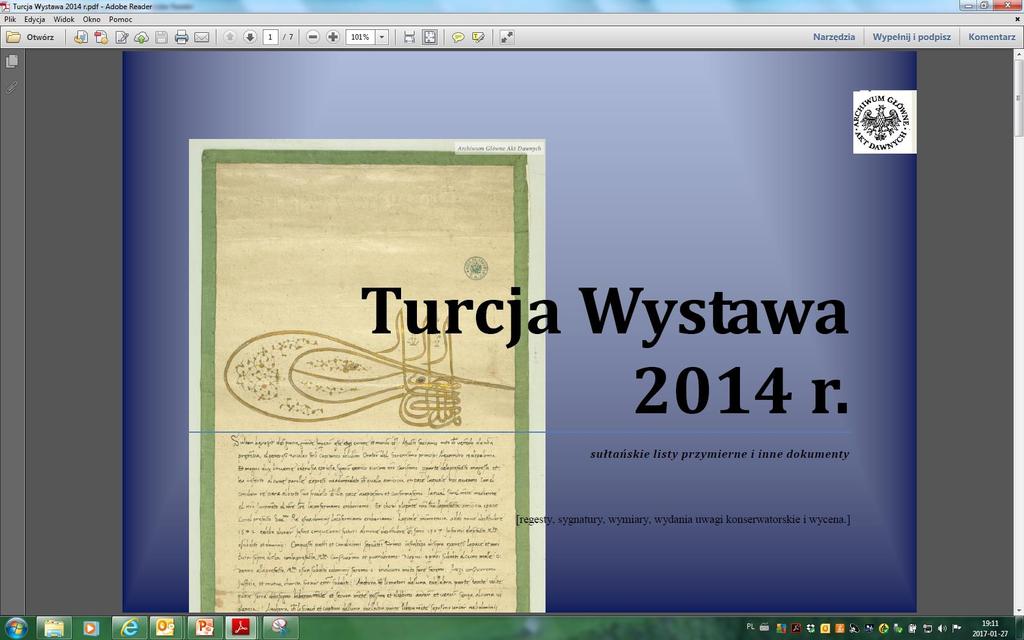Go to next page arrow
Image resolution: width=1024 pixels, height=640 pixels.
point(250,37)
